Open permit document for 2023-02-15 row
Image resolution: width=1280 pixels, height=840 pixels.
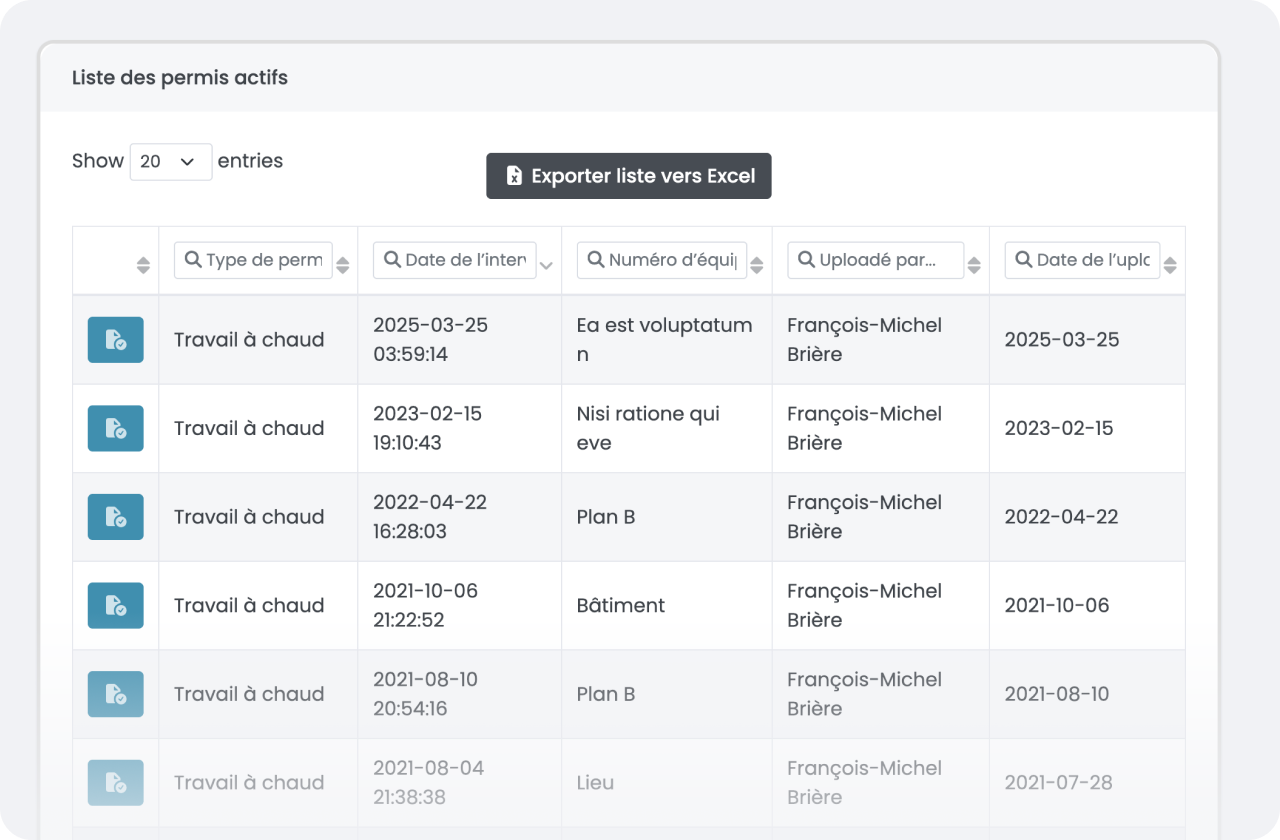(115, 428)
